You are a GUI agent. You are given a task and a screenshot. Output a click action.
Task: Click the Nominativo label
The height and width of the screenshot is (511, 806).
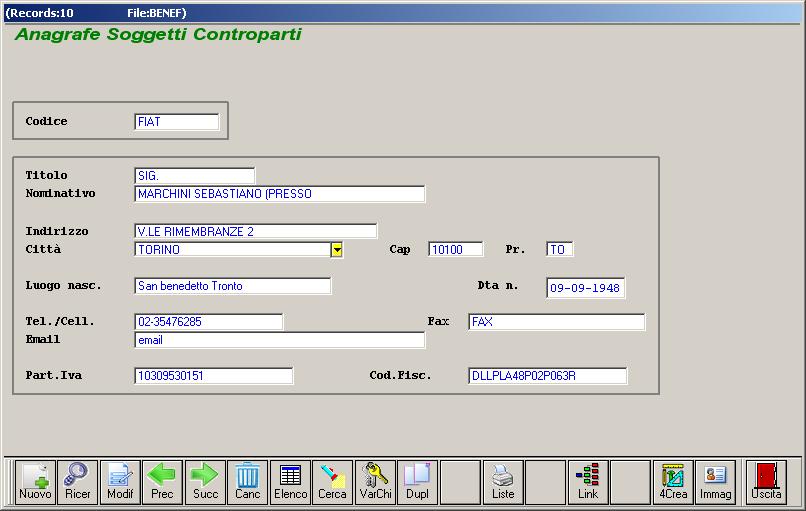[60, 193]
